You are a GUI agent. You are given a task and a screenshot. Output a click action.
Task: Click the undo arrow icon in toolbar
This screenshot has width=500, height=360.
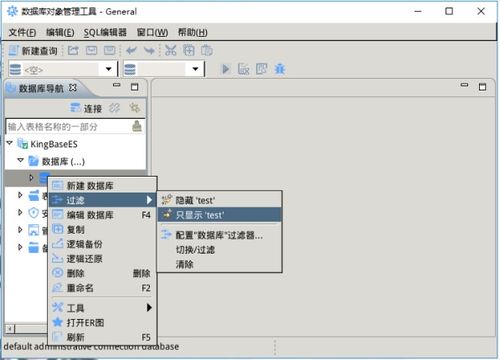pyautogui.click(x=131, y=51)
